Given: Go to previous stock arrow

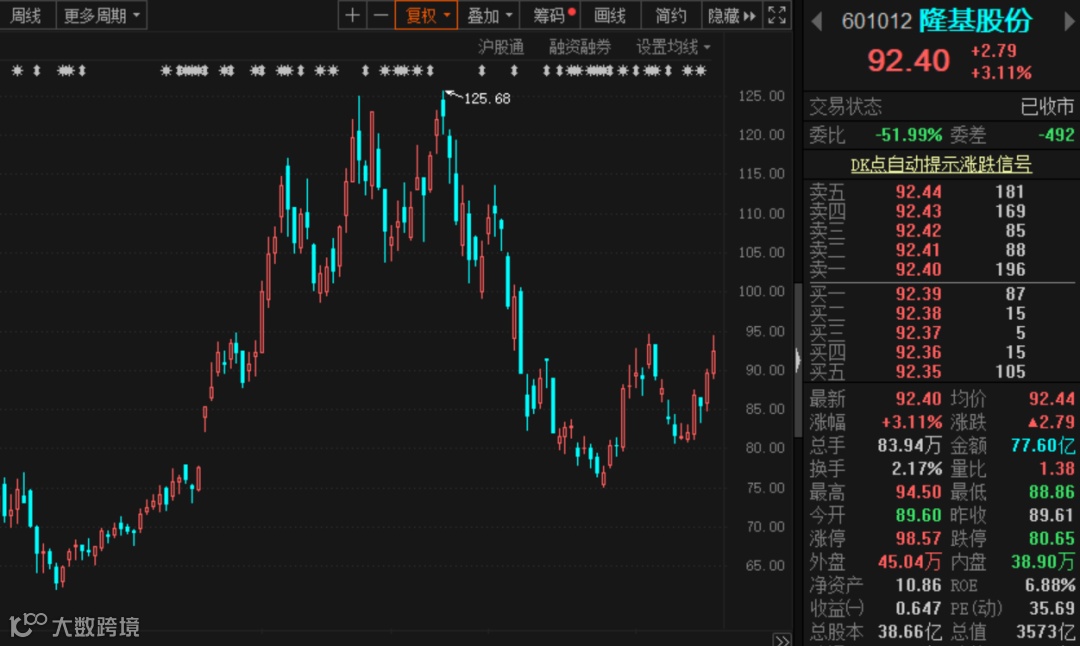Looking at the screenshot, I should (817, 22).
